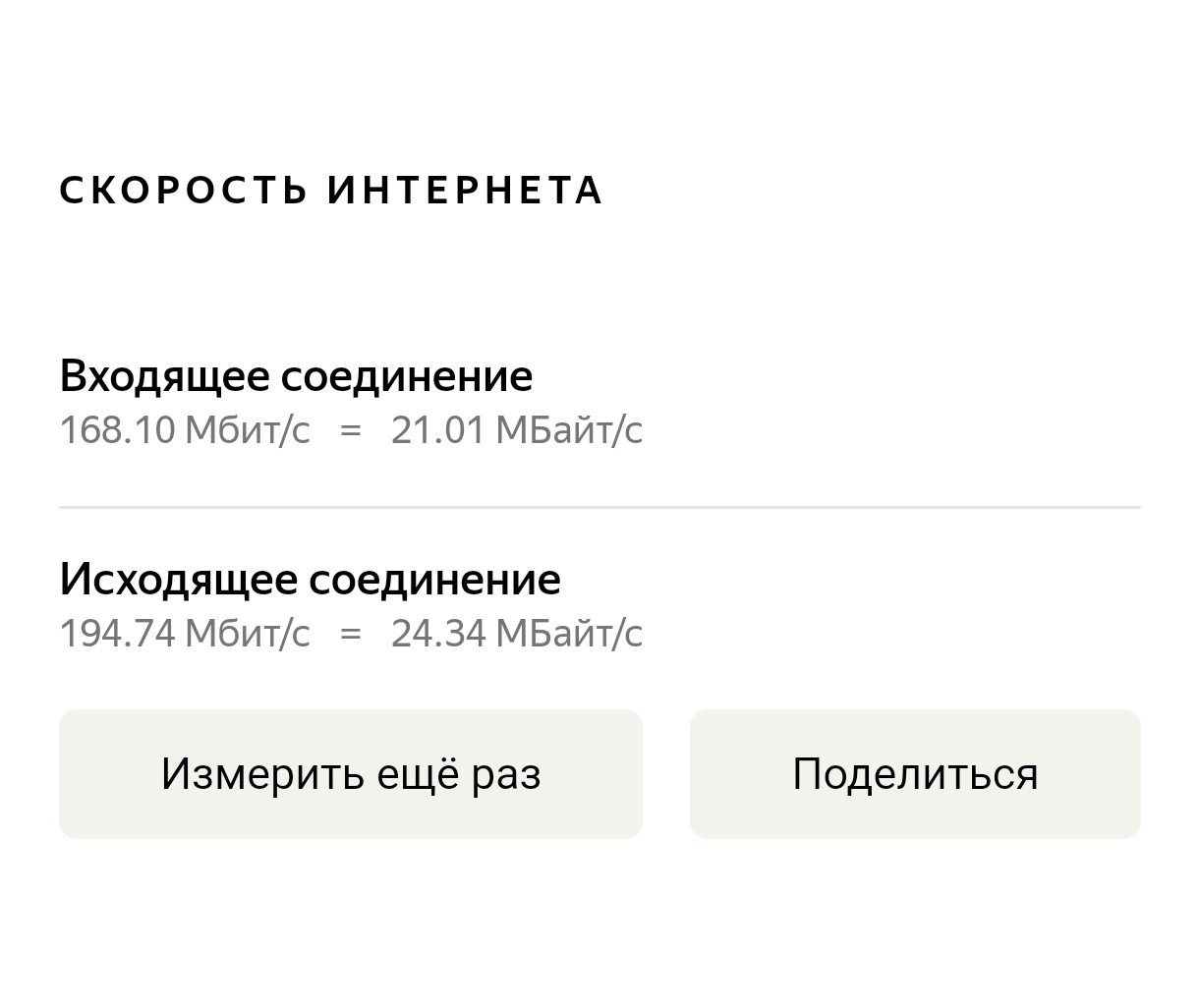Click the equals sign in outgoing row
Image resolution: width=1199 pixels, height=1008 pixels.
tap(351, 634)
